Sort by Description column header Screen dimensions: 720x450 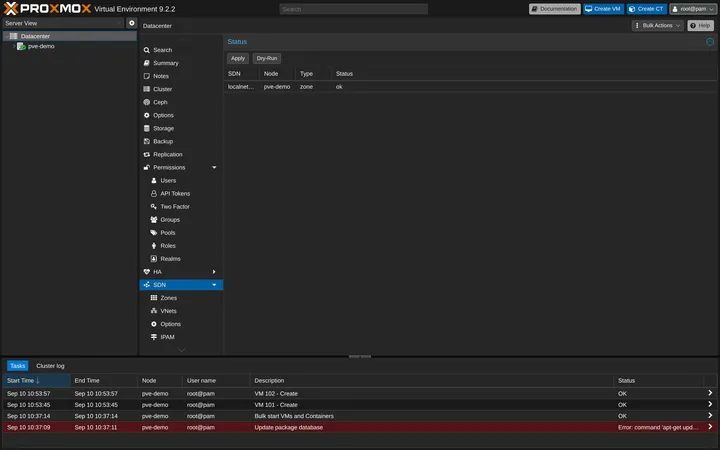click(431, 381)
